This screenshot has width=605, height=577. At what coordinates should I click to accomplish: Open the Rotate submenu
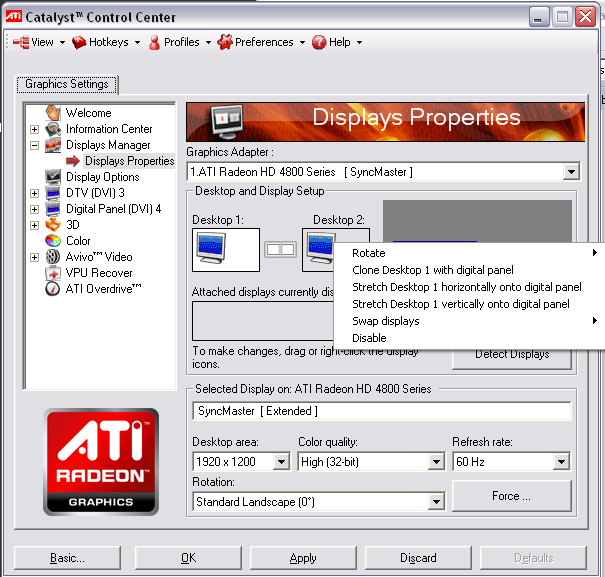(469, 253)
